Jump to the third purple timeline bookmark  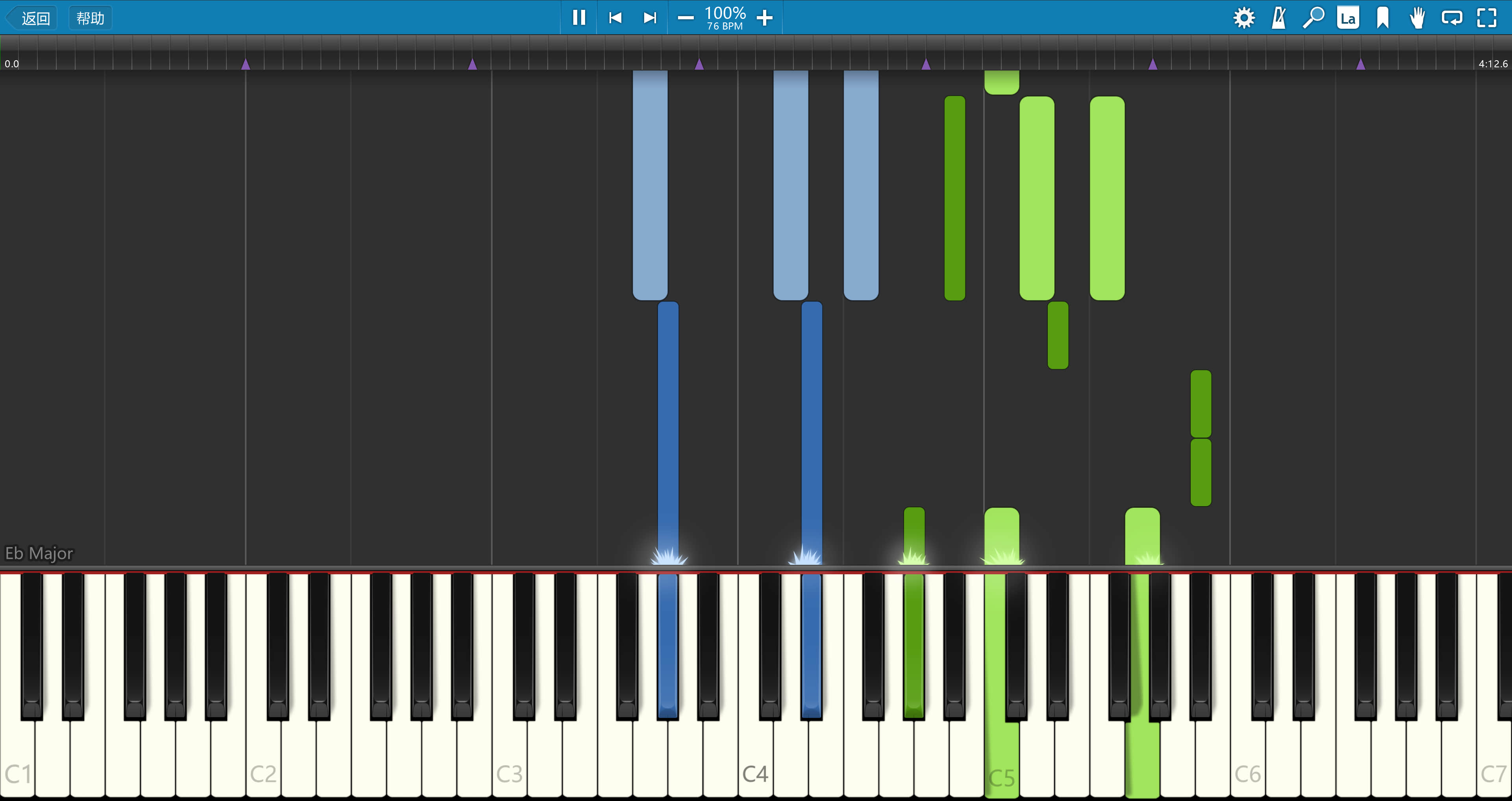(699, 64)
